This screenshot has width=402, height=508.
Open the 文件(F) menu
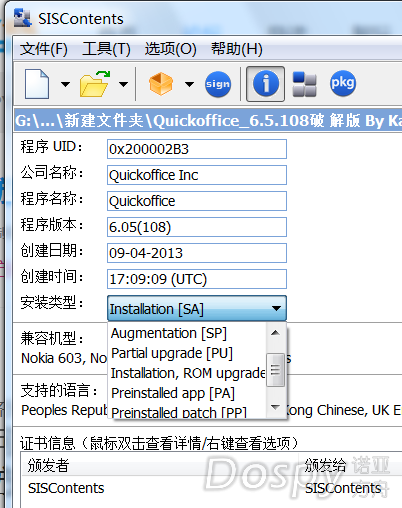click(x=44, y=49)
